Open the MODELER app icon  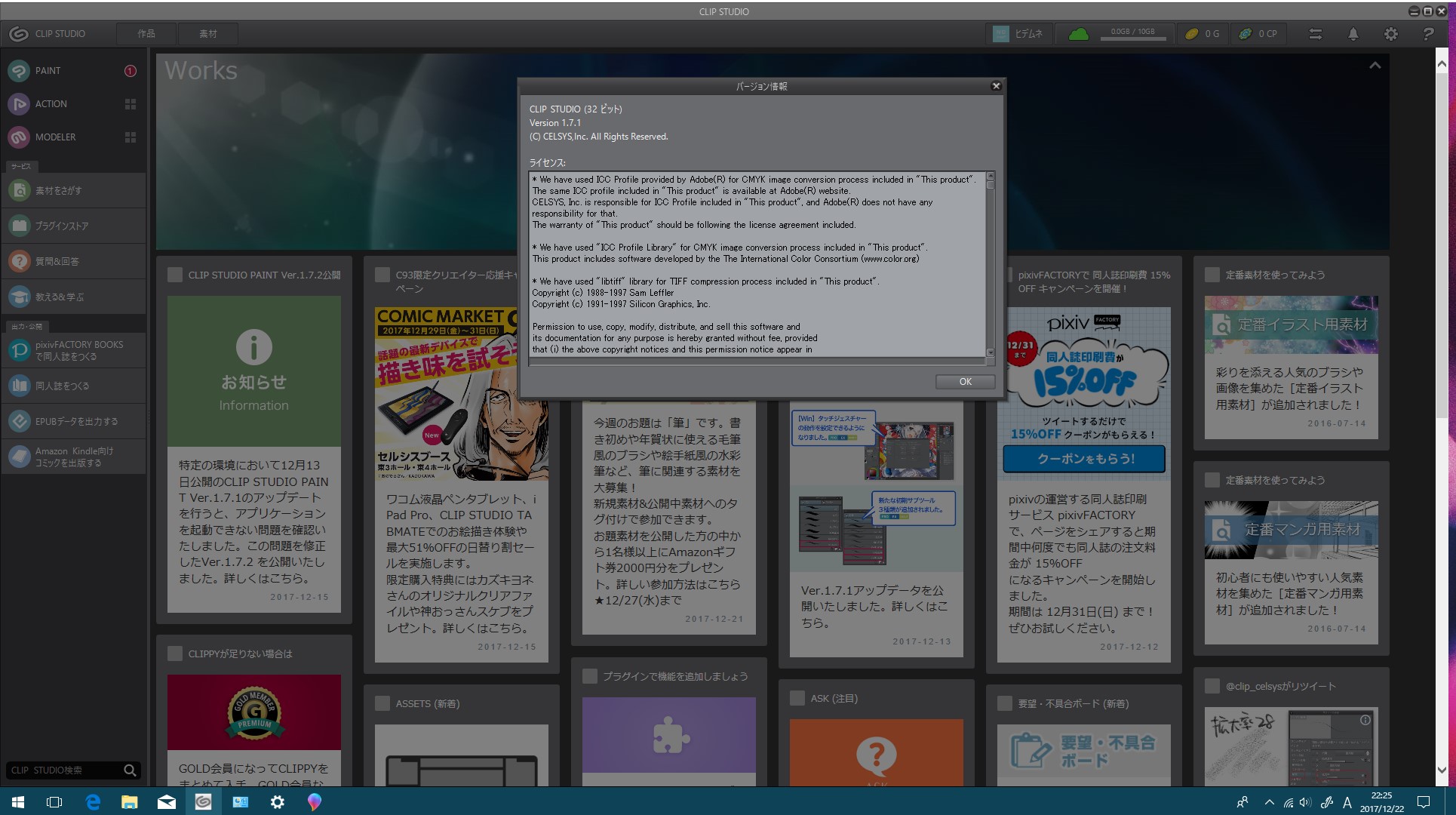coord(19,137)
